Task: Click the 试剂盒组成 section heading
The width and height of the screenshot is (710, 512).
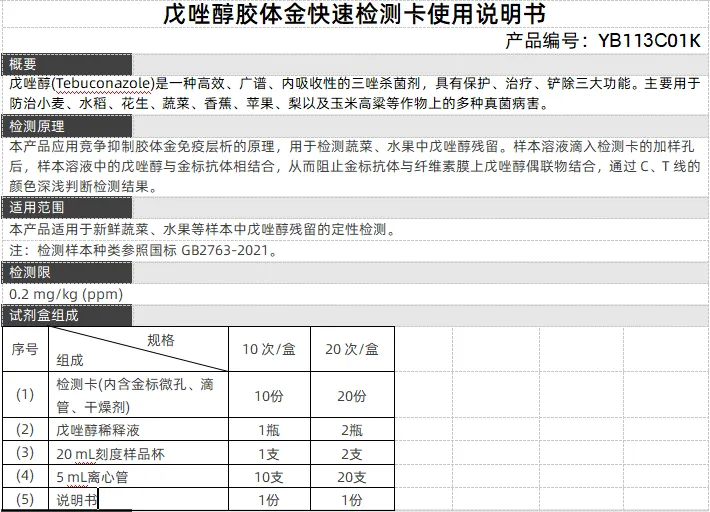Action: 43,315
